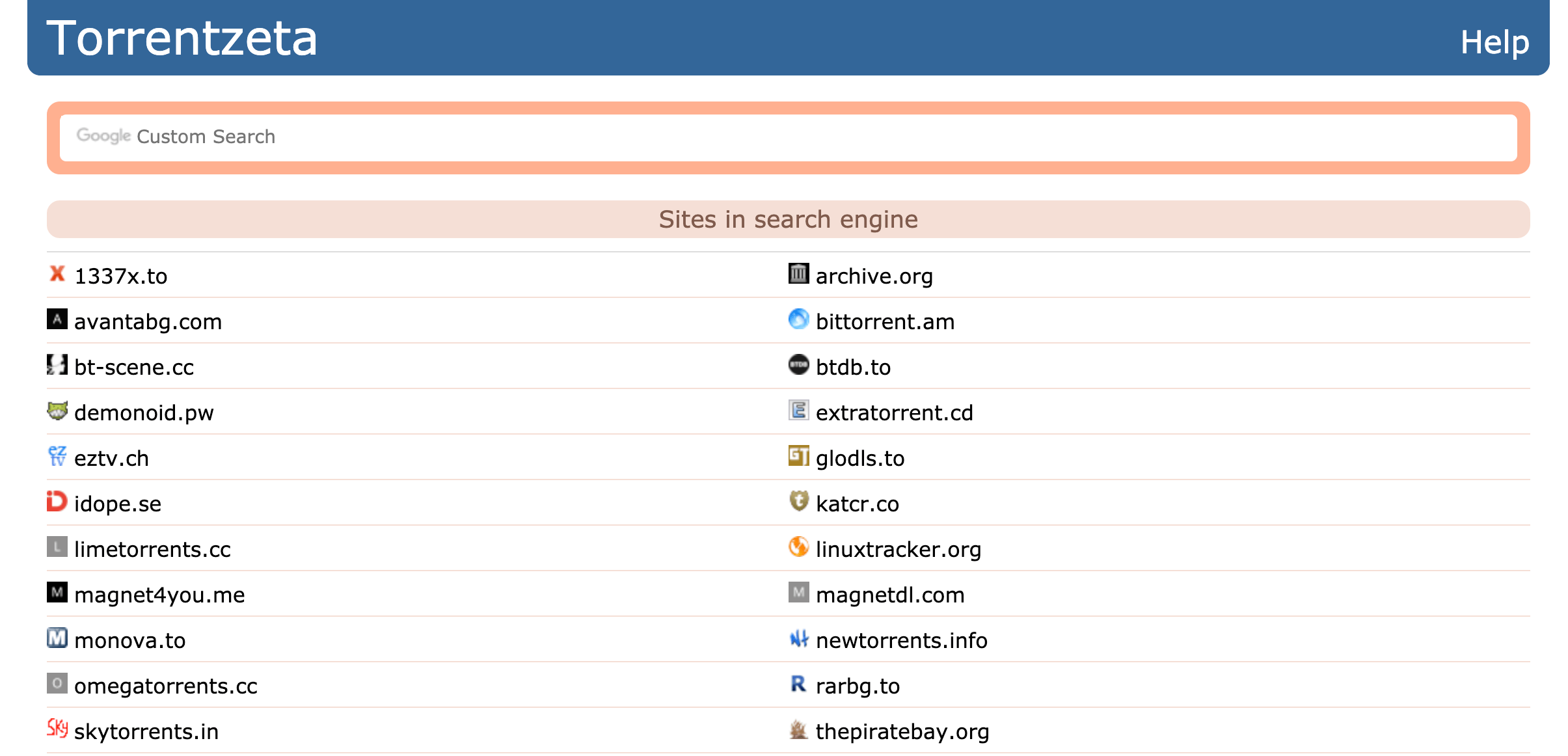Click the avantabg.com black A favicon

pos(57,319)
